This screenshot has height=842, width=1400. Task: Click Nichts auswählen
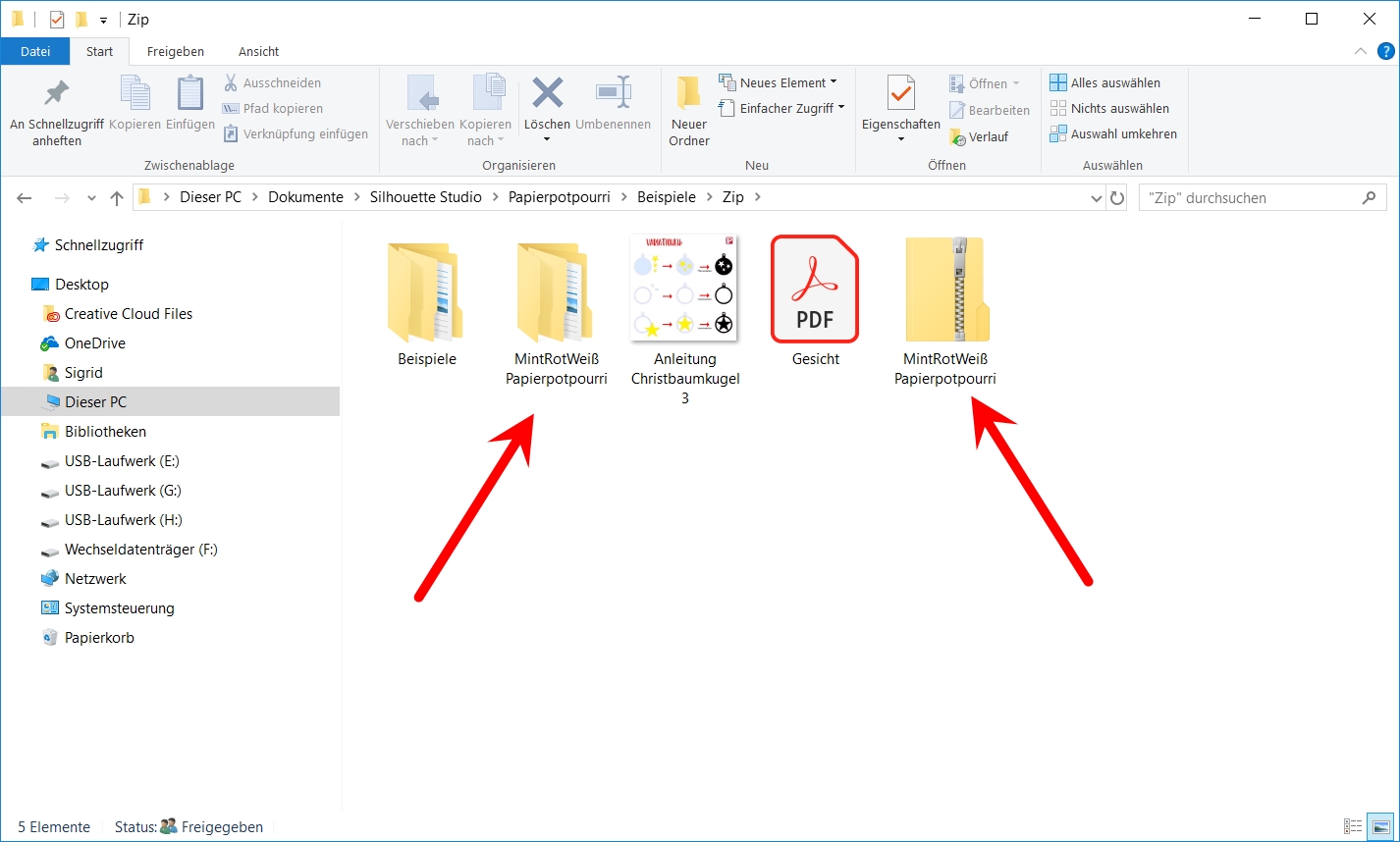click(1109, 109)
